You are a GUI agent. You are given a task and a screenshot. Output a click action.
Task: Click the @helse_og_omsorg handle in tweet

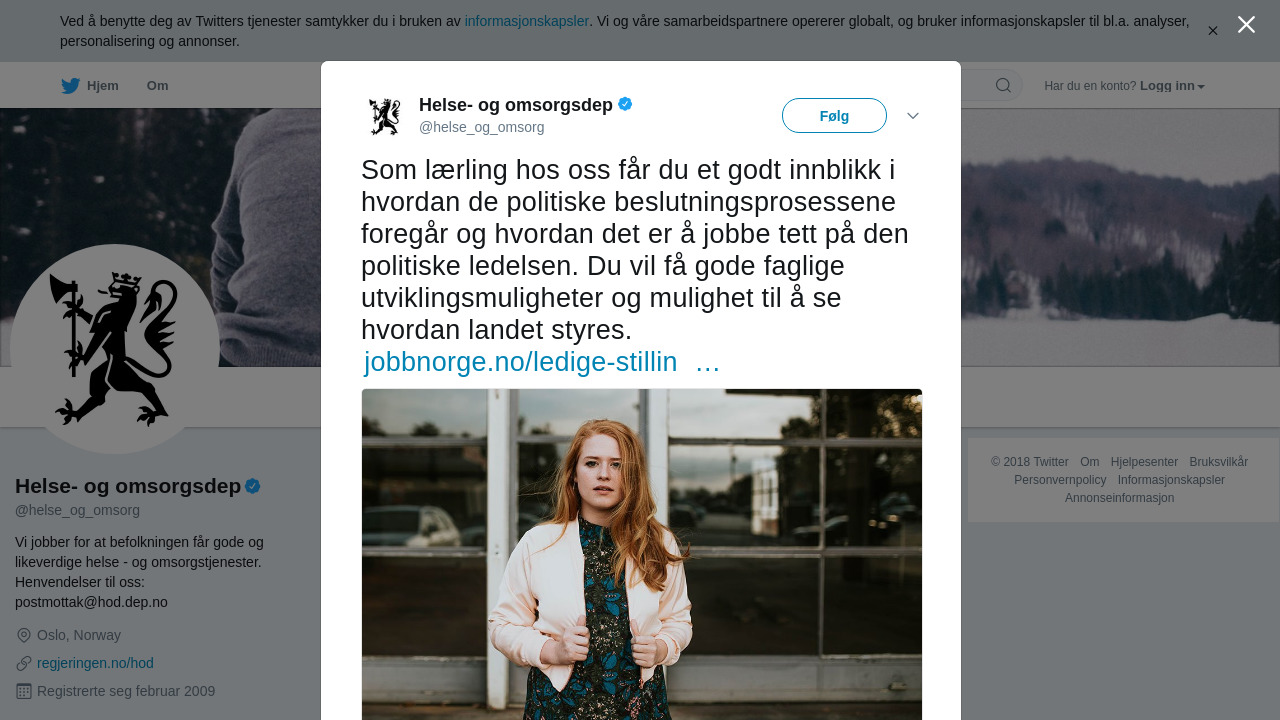point(481,127)
